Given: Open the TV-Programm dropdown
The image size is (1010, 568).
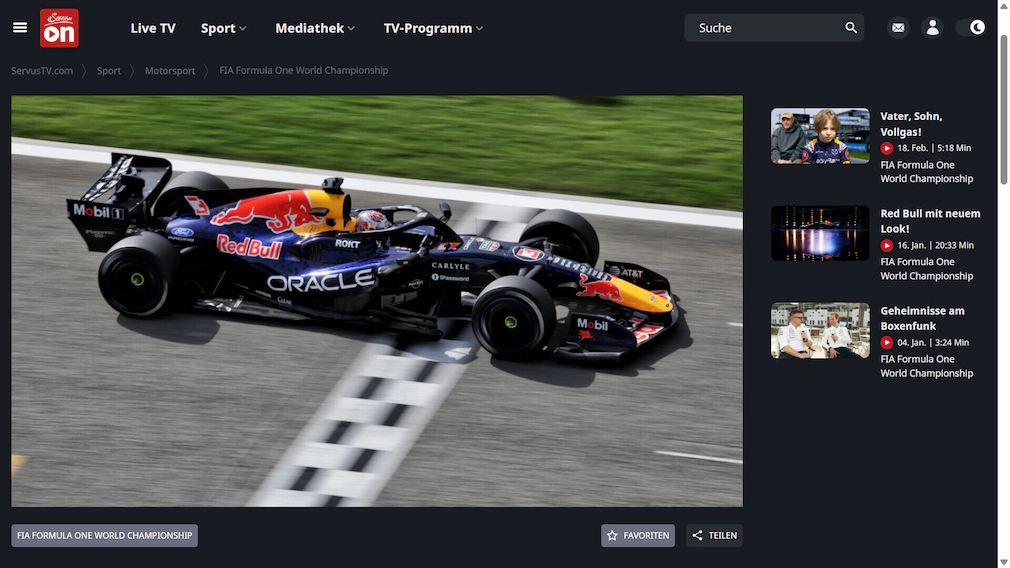Looking at the screenshot, I should tap(433, 28).
